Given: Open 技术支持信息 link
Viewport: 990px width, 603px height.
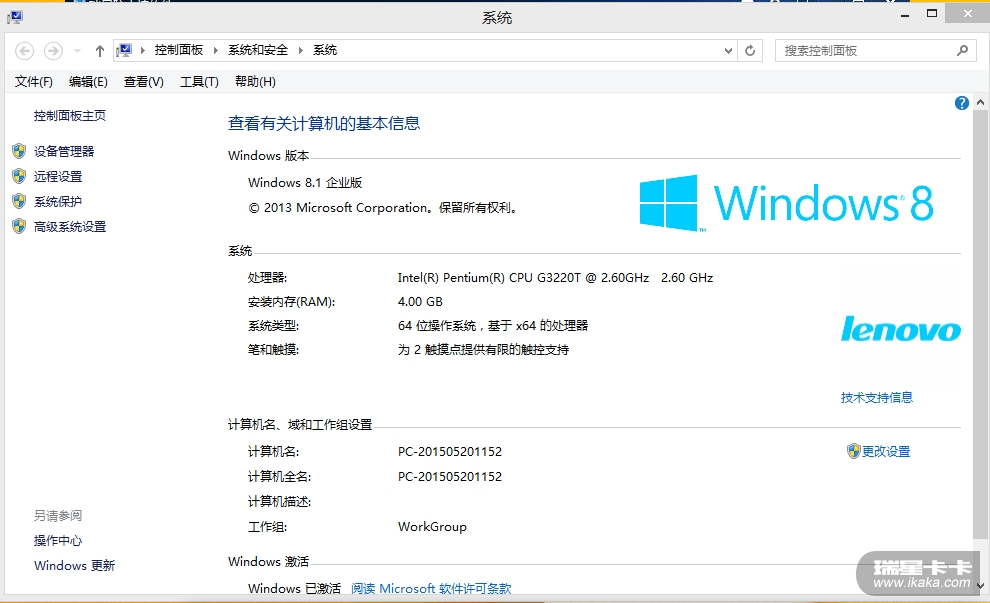Looking at the screenshot, I should [x=876, y=397].
